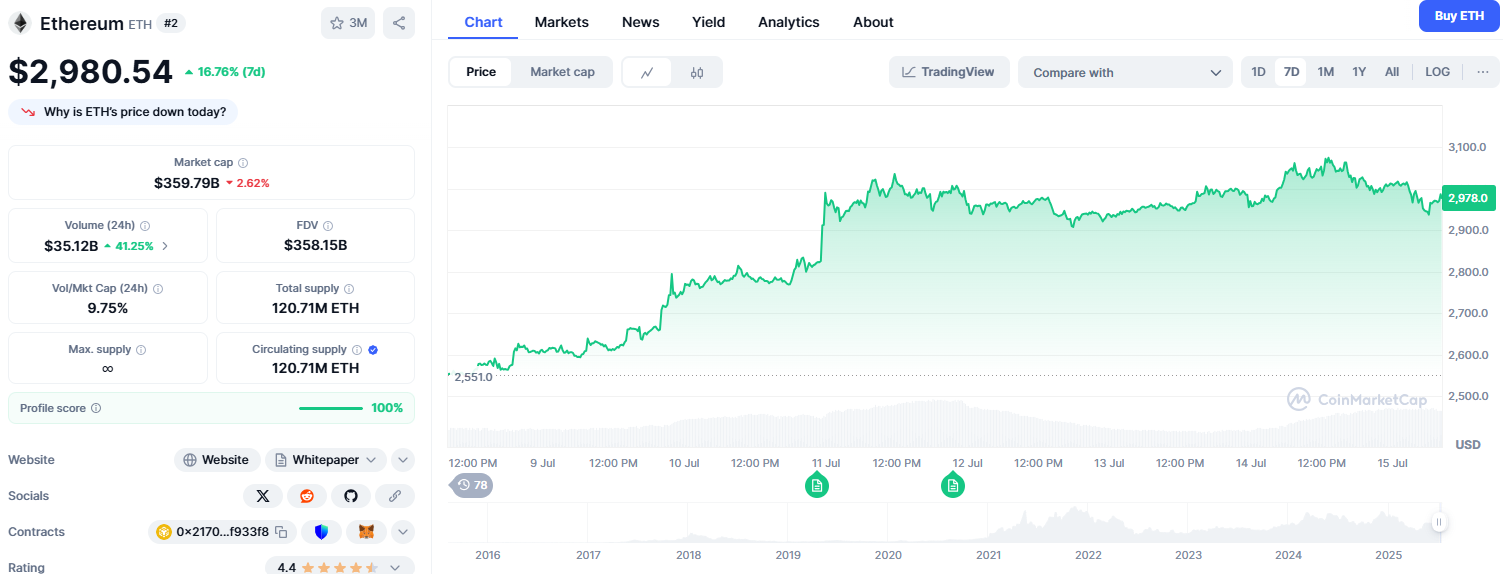Toggle LOG scale on chart
Image resolution: width=1503 pixels, height=574 pixels.
click(x=1438, y=72)
